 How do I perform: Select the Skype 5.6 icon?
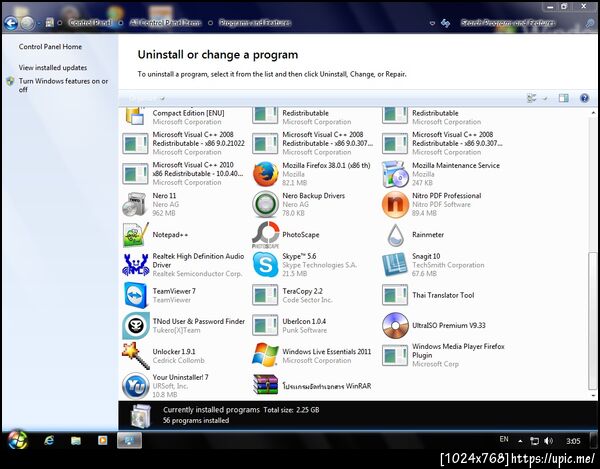pyautogui.click(x=265, y=265)
